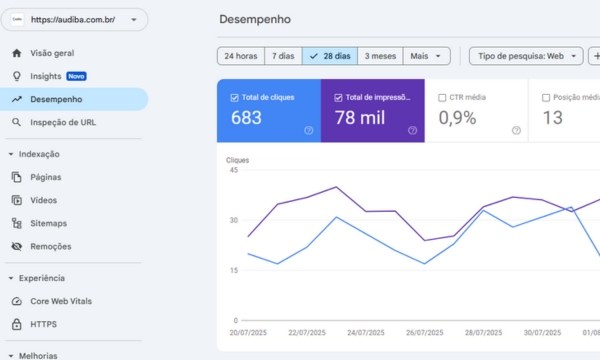Click the pages icon beside Páginas
Screen dimensions: 600x360
[x=16, y=177]
